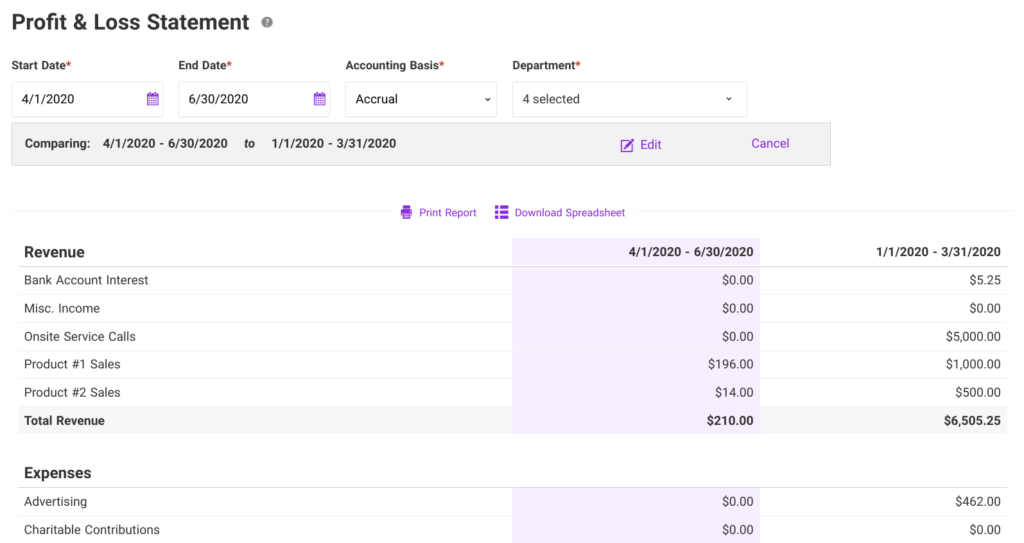
Task: Open the Department multi-select dropdown
Action: point(629,99)
